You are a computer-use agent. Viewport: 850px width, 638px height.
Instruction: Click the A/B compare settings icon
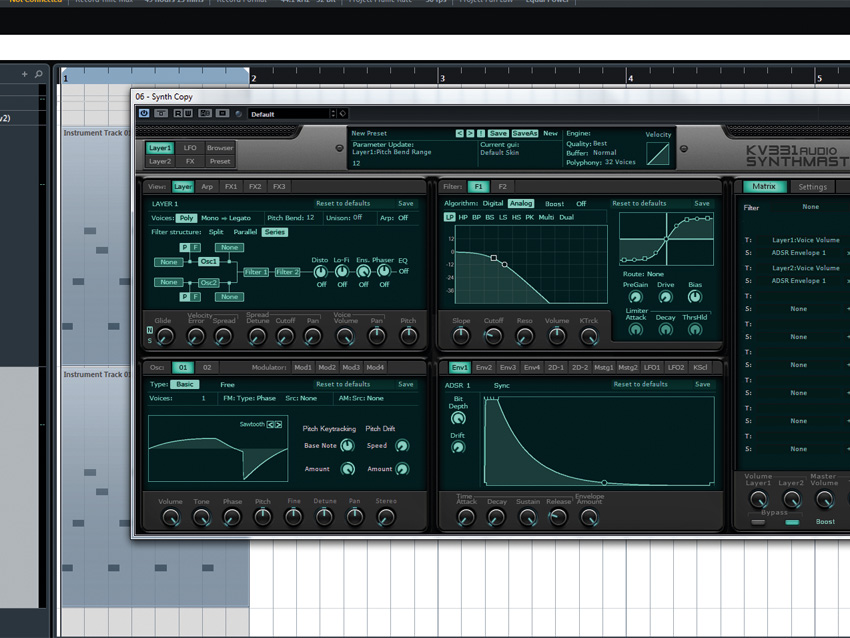205,113
